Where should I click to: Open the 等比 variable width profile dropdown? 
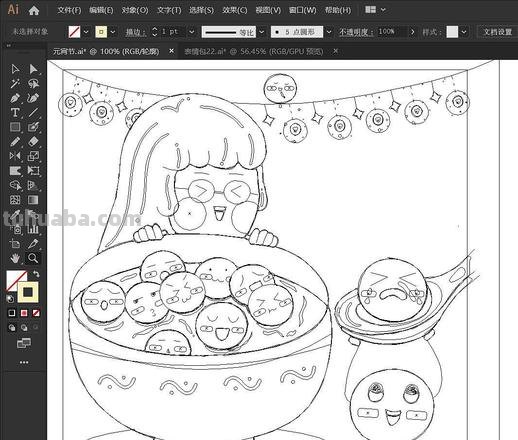(262, 32)
